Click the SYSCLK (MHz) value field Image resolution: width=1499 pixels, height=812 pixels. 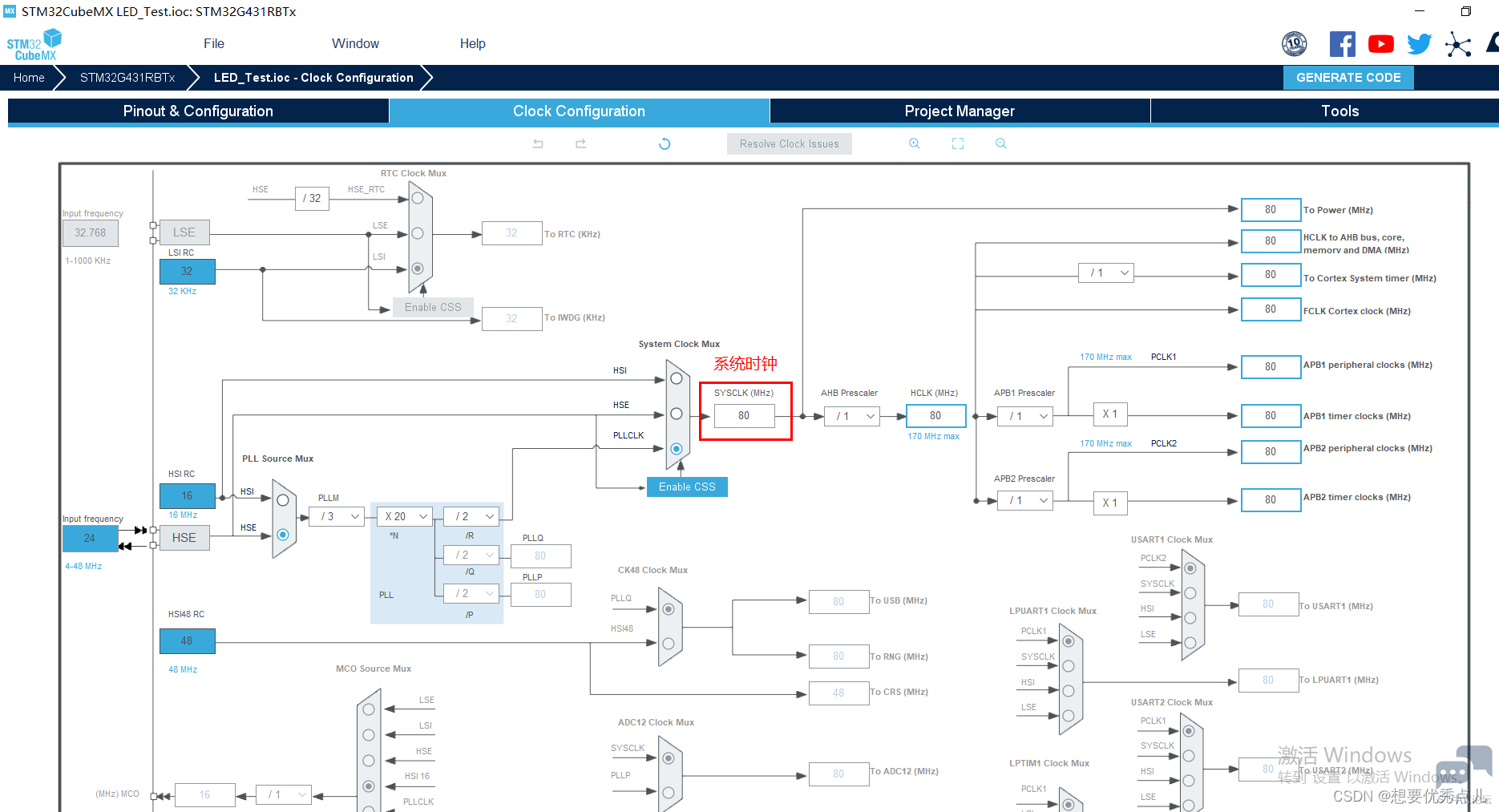(745, 416)
